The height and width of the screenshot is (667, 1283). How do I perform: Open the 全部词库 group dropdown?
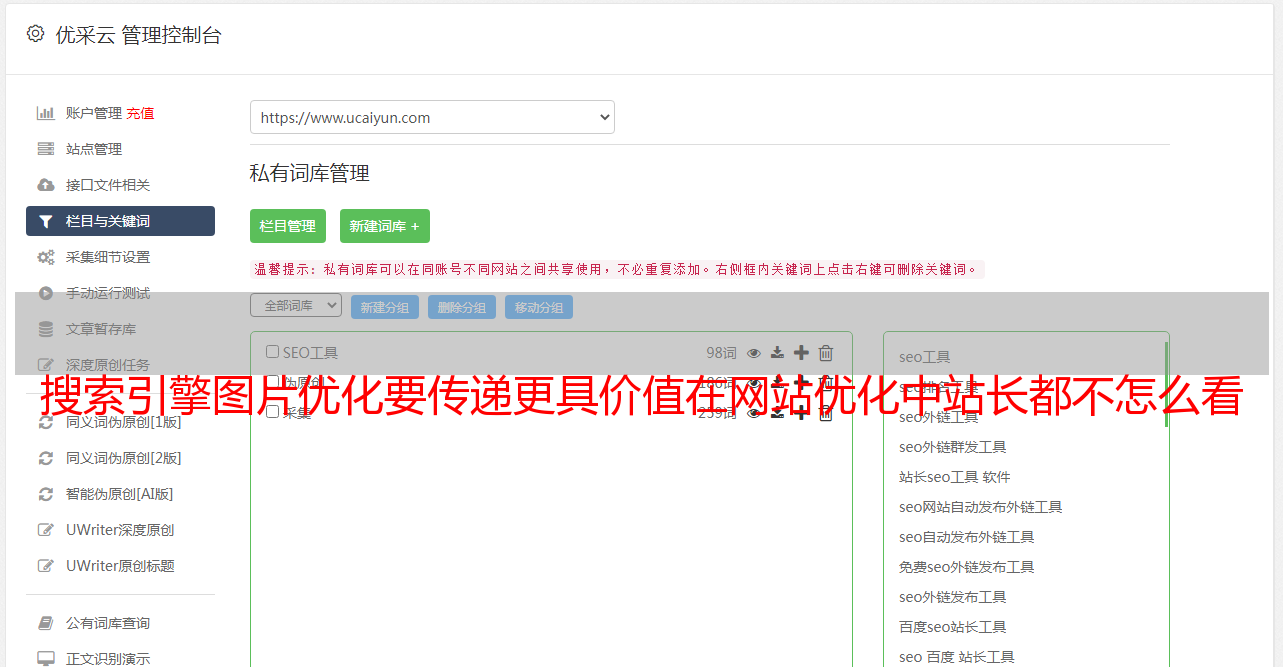click(296, 306)
